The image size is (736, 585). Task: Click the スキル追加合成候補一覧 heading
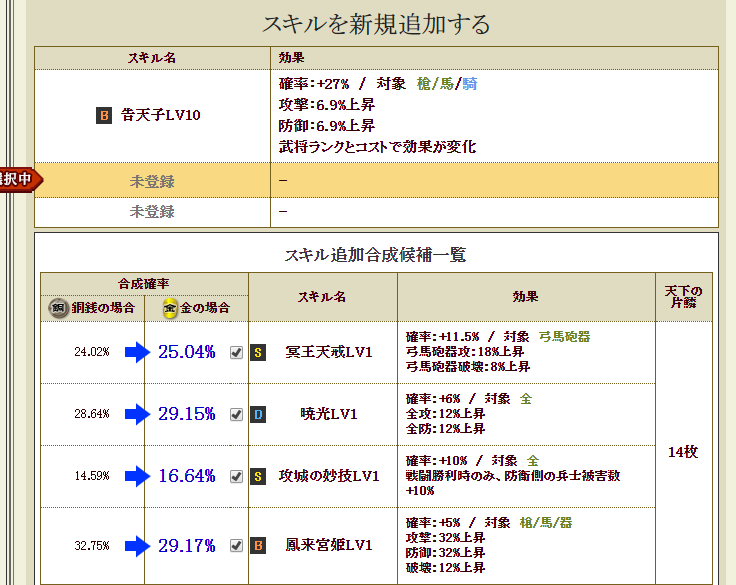[376, 255]
